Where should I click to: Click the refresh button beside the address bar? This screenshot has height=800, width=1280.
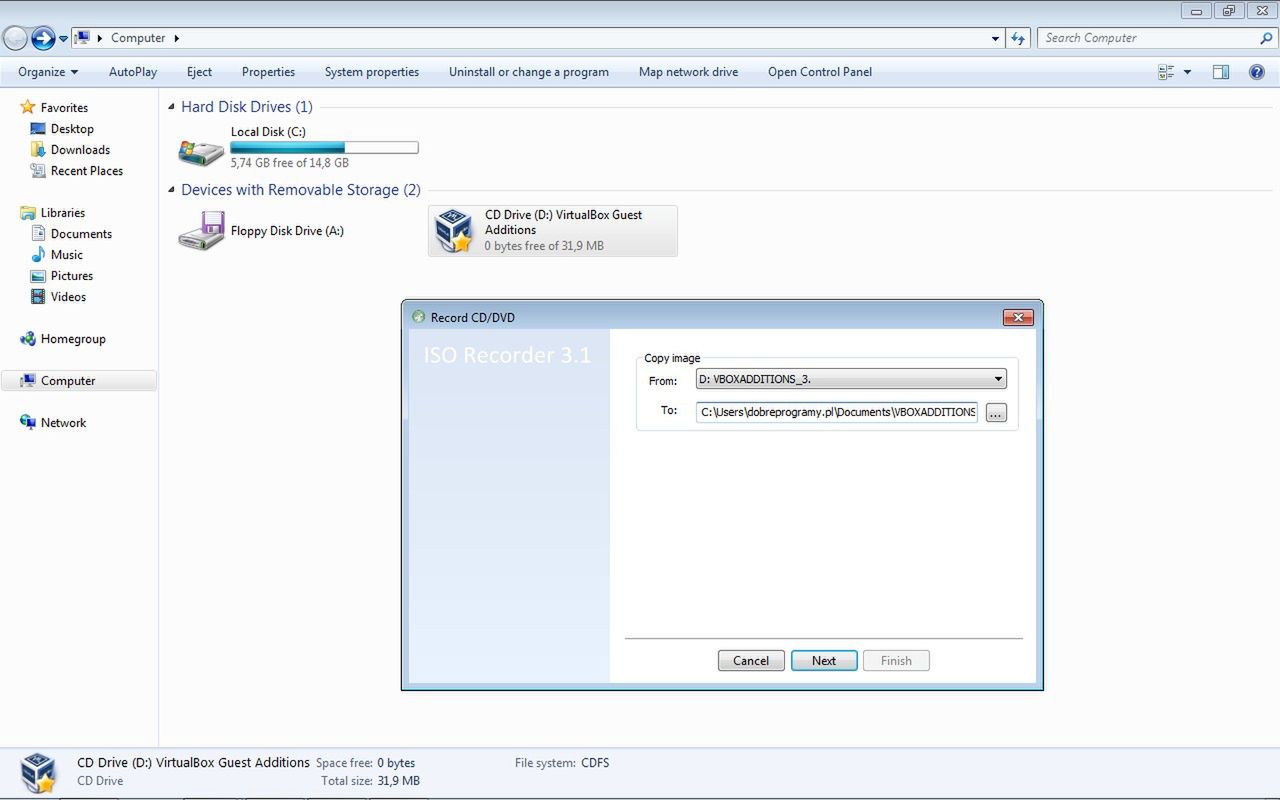(x=1018, y=38)
